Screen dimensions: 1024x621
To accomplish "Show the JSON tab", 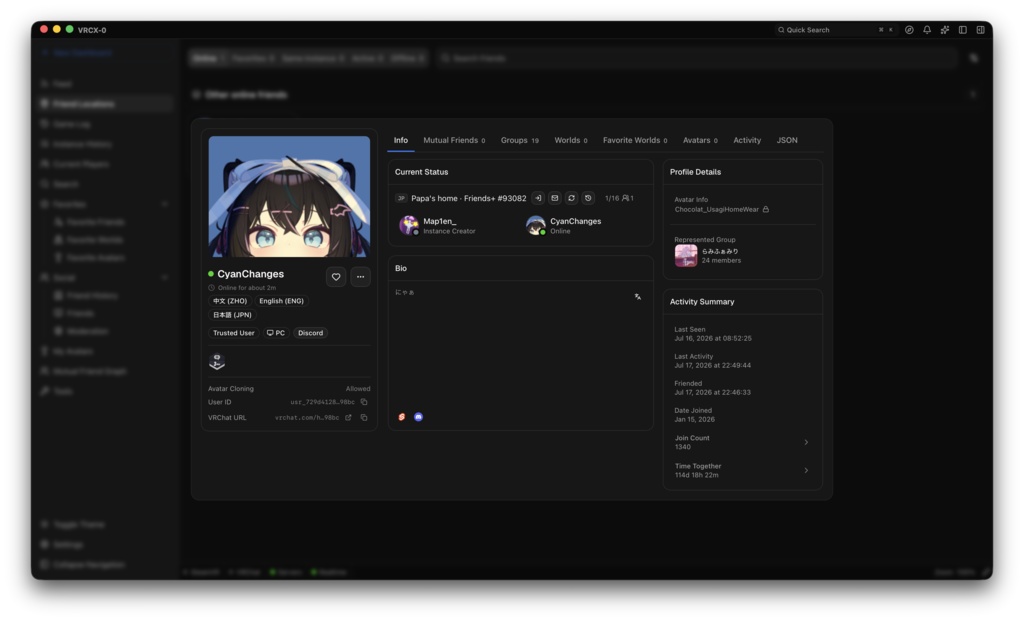I will [787, 140].
